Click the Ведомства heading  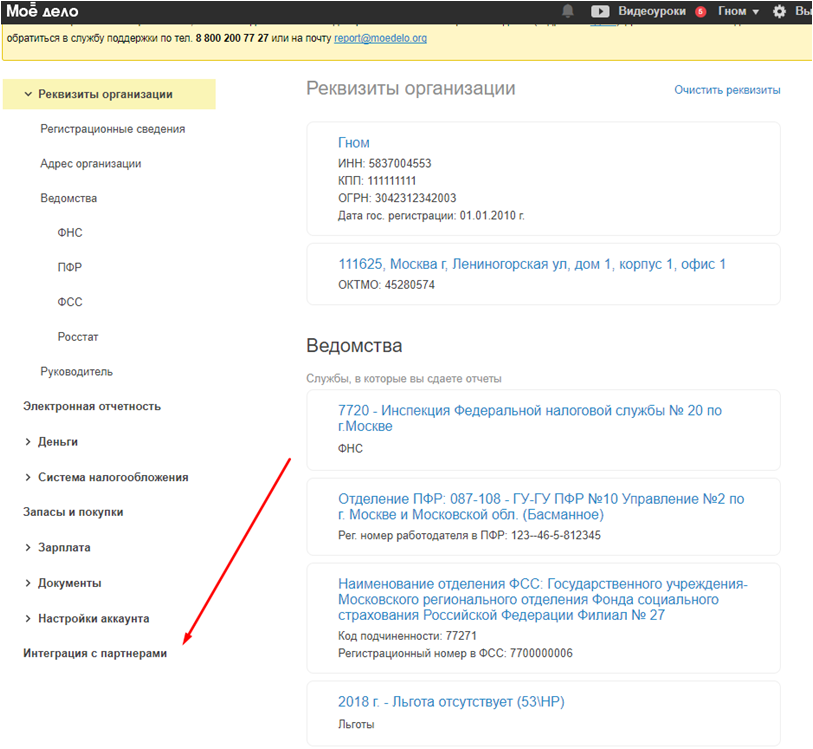[x=354, y=346]
